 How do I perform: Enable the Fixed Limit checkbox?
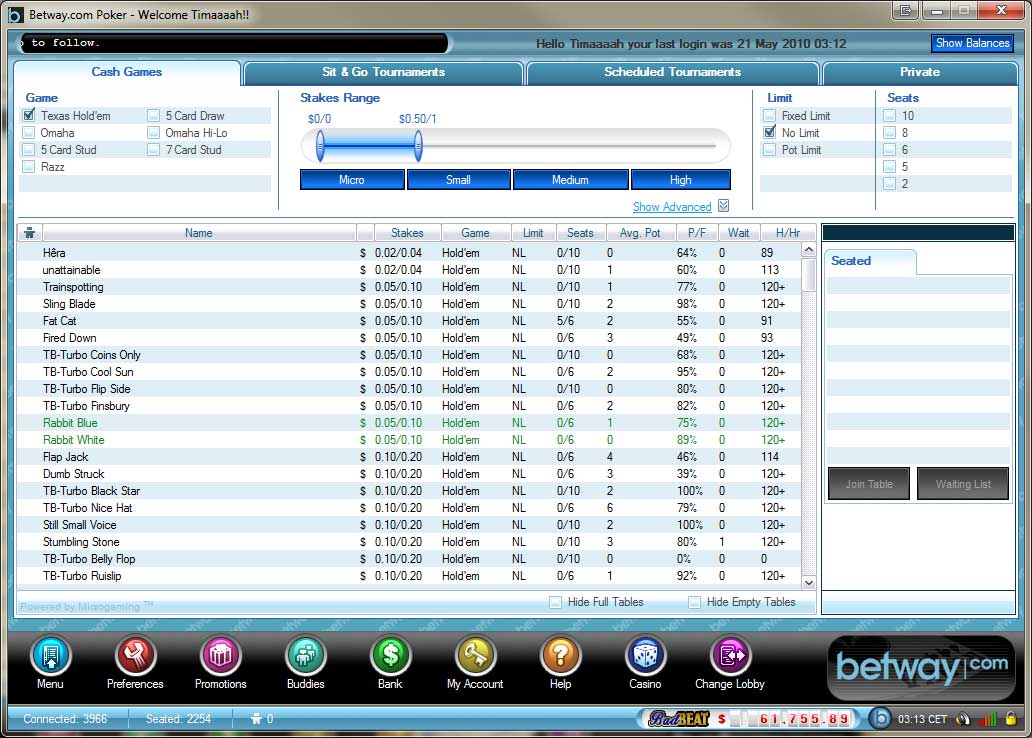point(769,115)
